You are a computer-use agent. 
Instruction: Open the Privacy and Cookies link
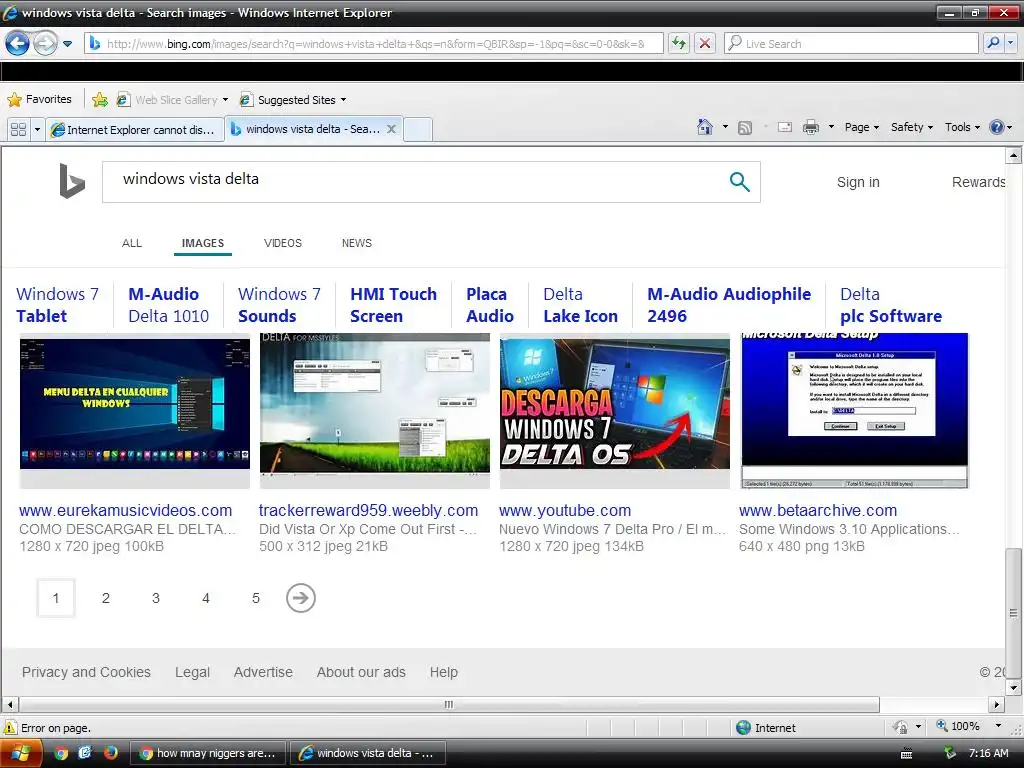click(x=86, y=672)
